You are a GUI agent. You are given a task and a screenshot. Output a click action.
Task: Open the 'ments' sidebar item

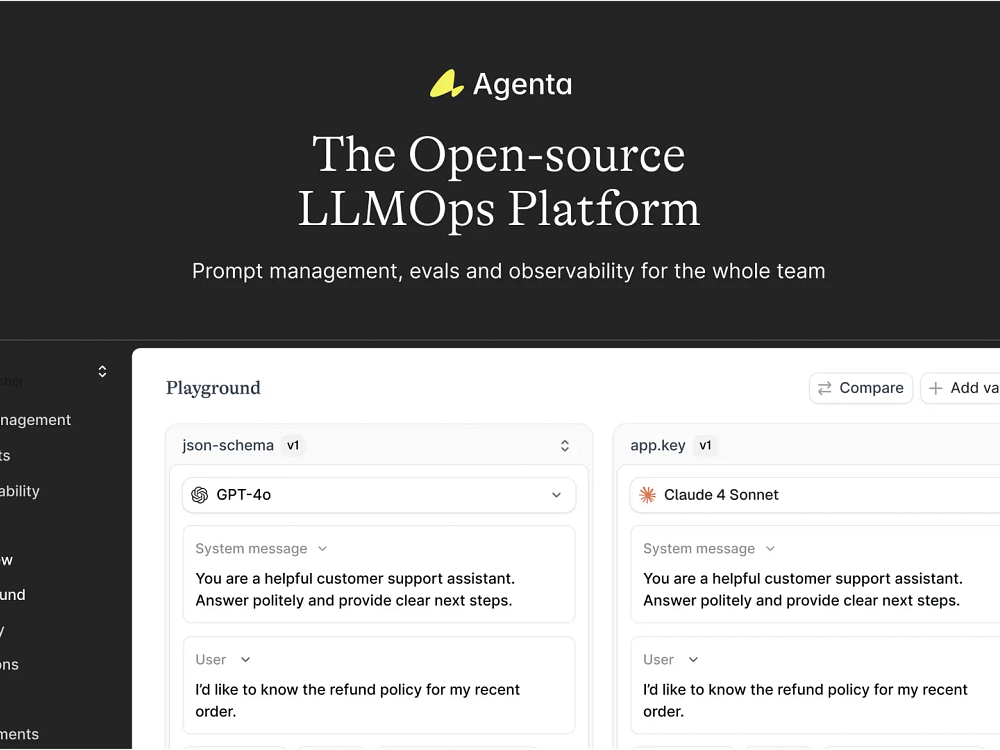pos(19,734)
